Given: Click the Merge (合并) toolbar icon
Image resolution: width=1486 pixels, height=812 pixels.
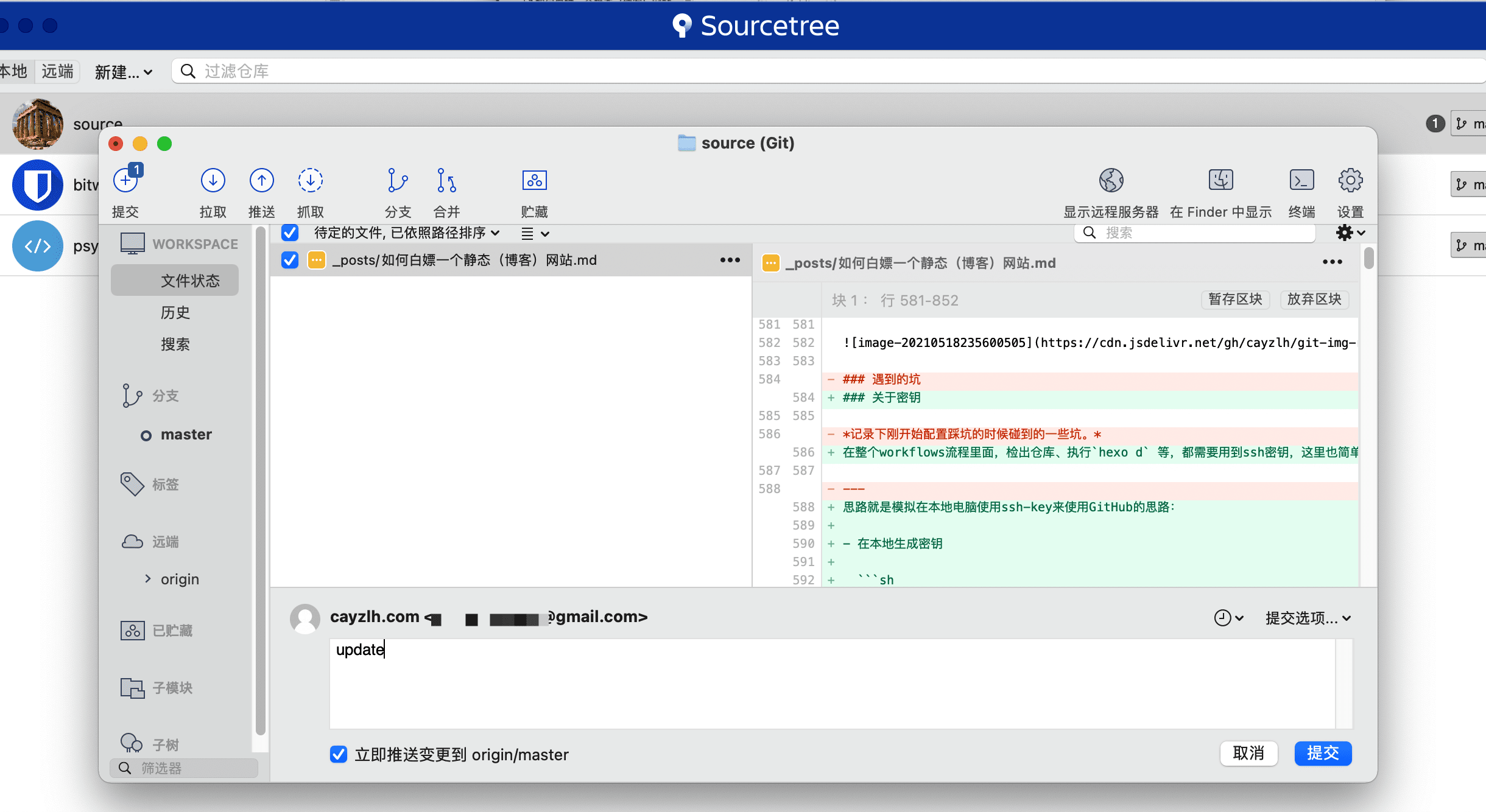Looking at the screenshot, I should (x=446, y=181).
